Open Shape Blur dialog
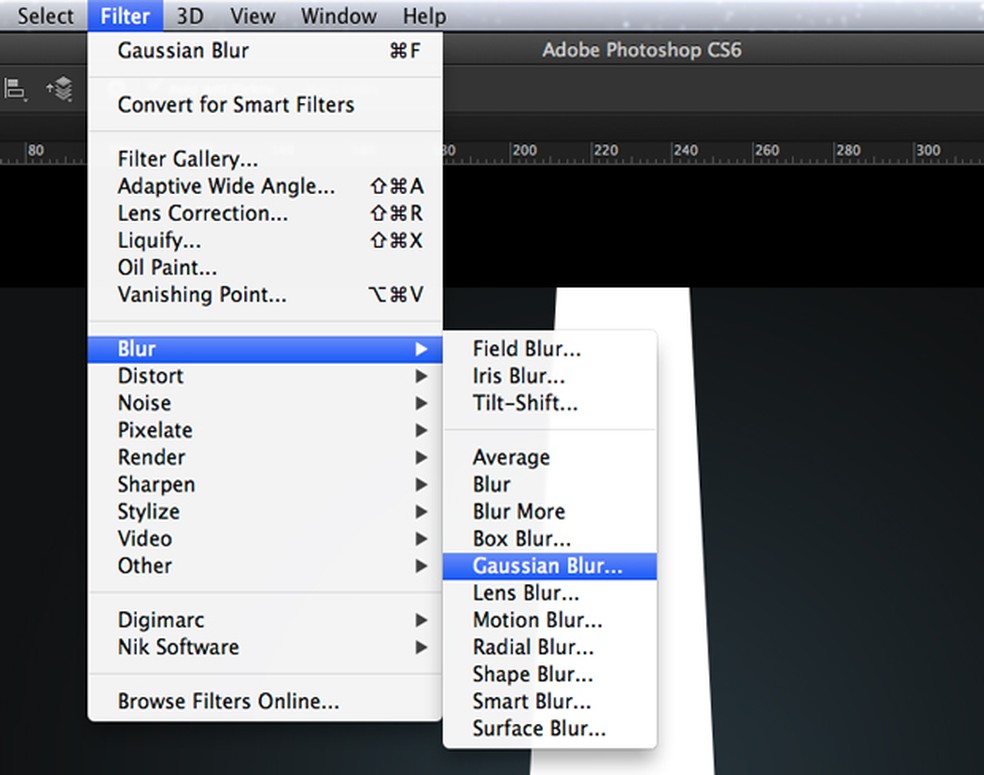 click(x=550, y=675)
